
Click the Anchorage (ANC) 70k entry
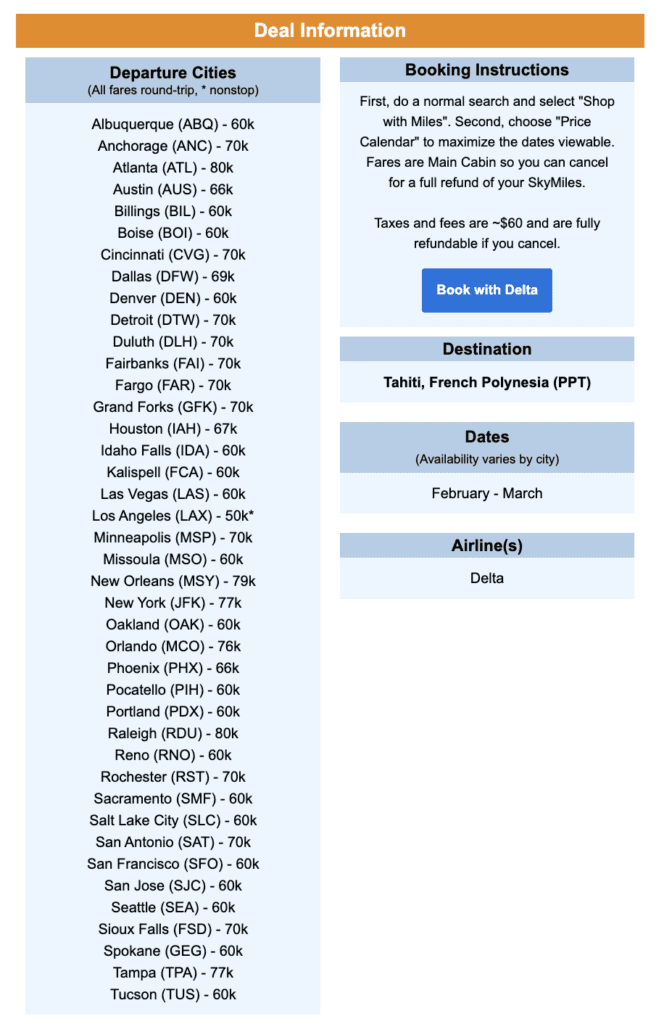(x=172, y=145)
